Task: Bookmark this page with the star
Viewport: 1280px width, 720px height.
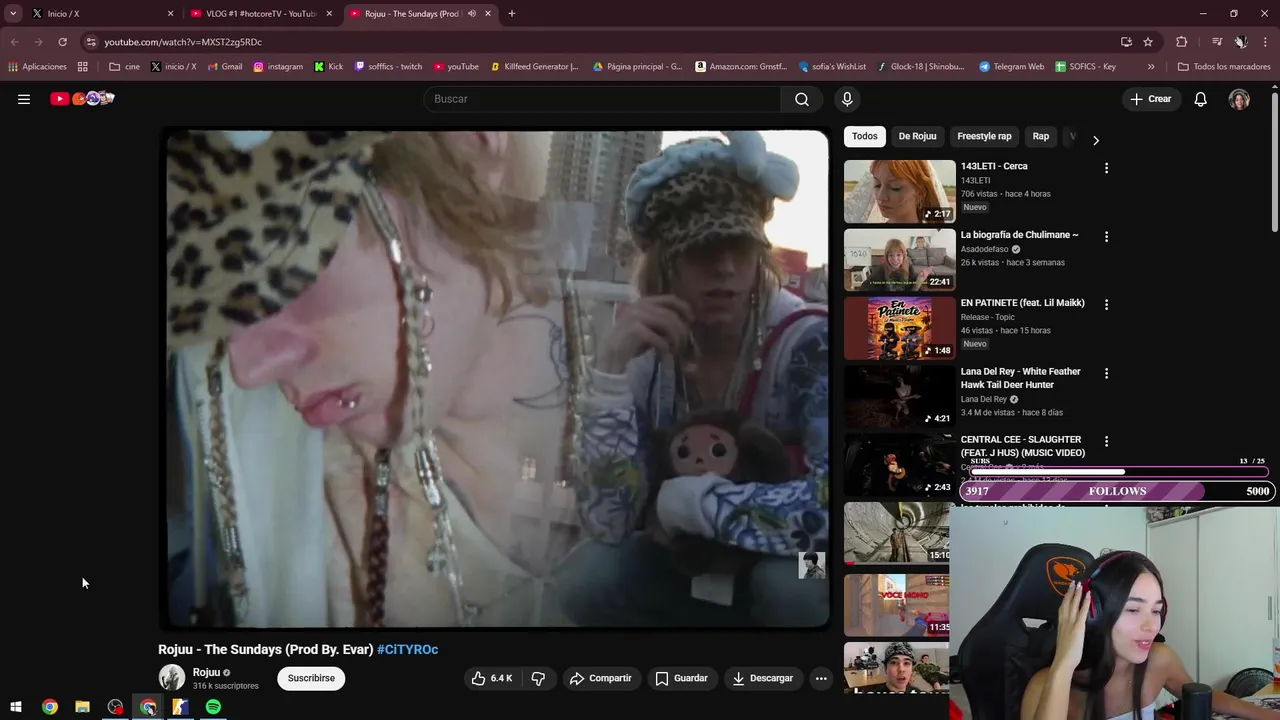Action: (x=1148, y=42)
